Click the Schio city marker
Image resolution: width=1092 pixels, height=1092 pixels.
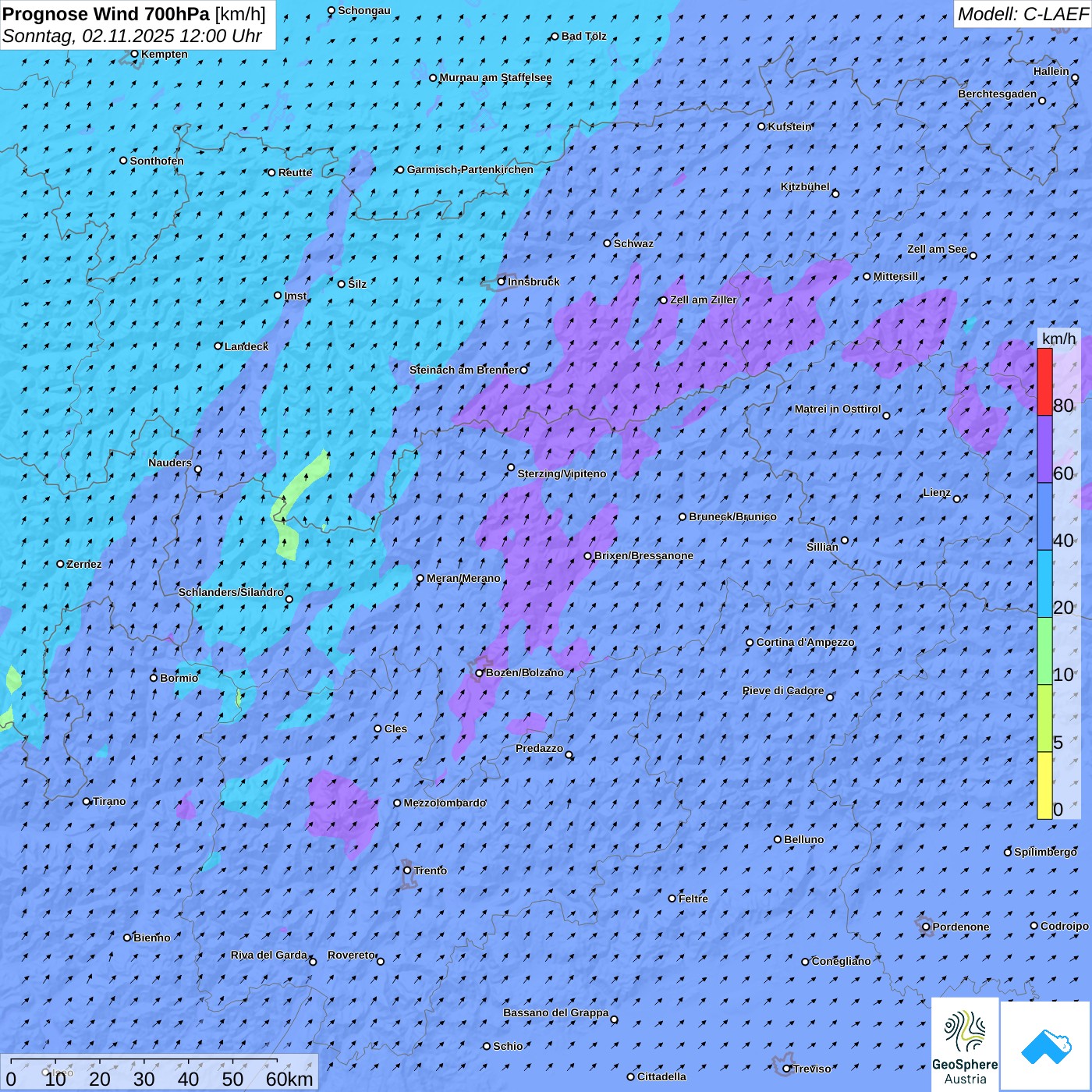pyautogui.click(x=487, y=1047)
